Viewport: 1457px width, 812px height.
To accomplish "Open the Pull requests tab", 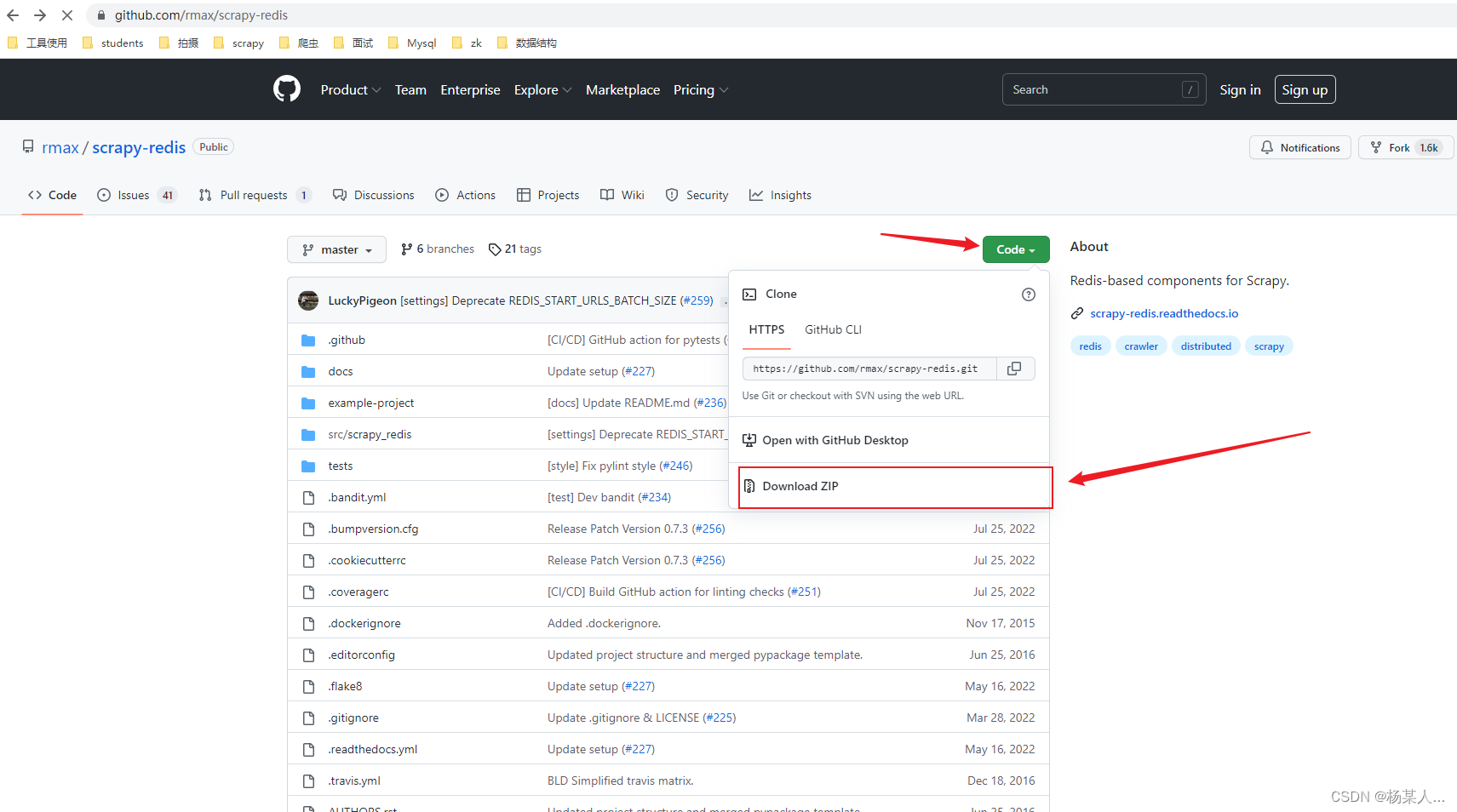I will 254,195.
